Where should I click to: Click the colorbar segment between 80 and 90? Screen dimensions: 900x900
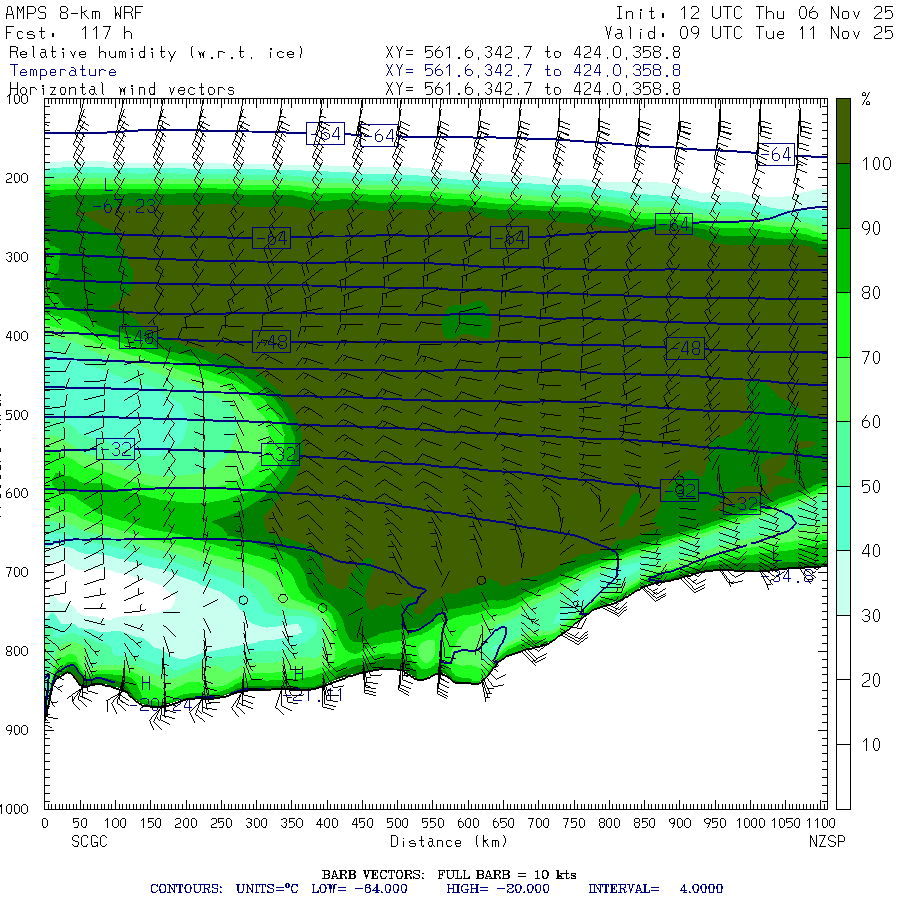tap(843, 261)
